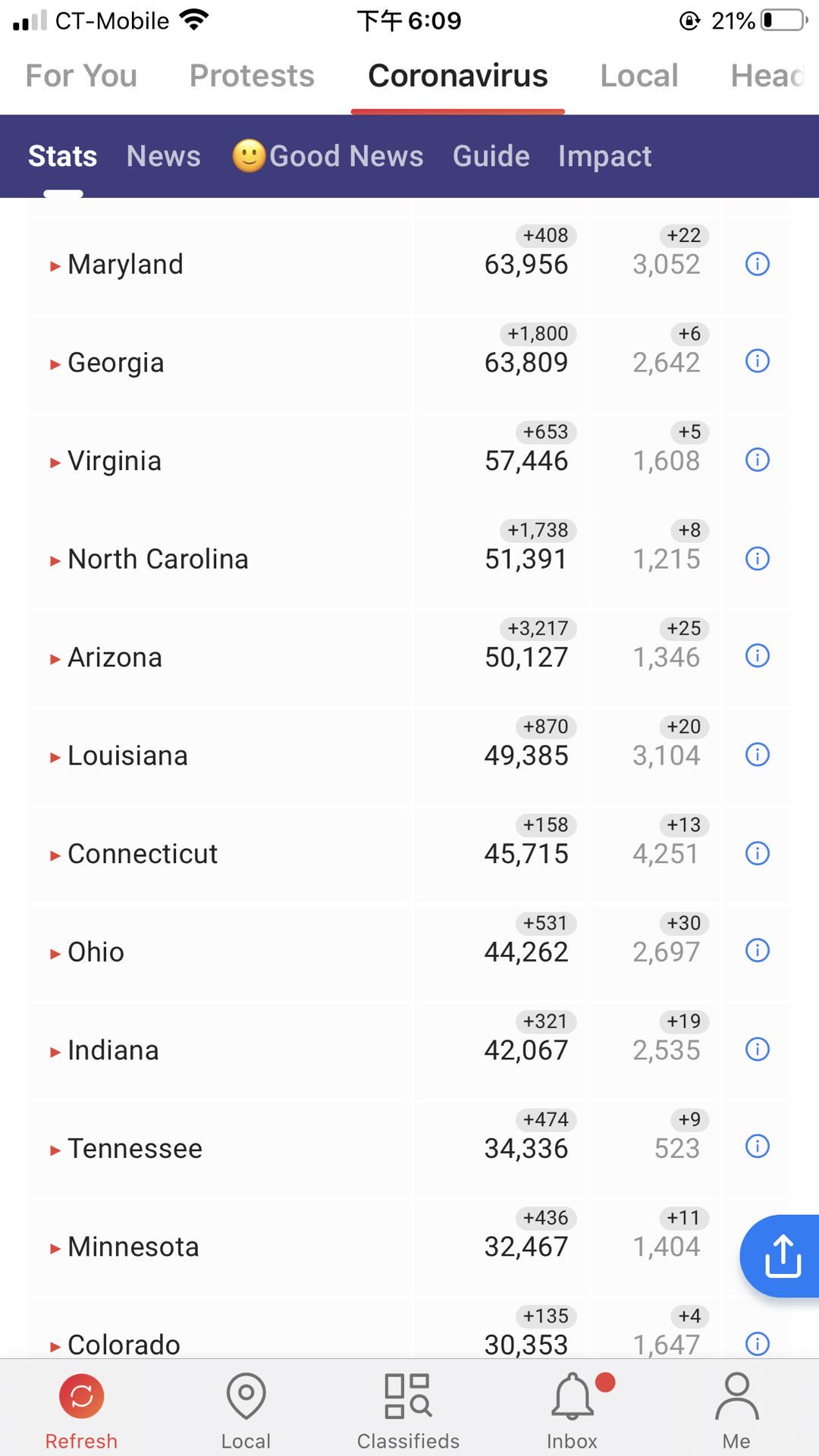Tap the Refresh icon in bottom bar

(x=81, y=1396)
